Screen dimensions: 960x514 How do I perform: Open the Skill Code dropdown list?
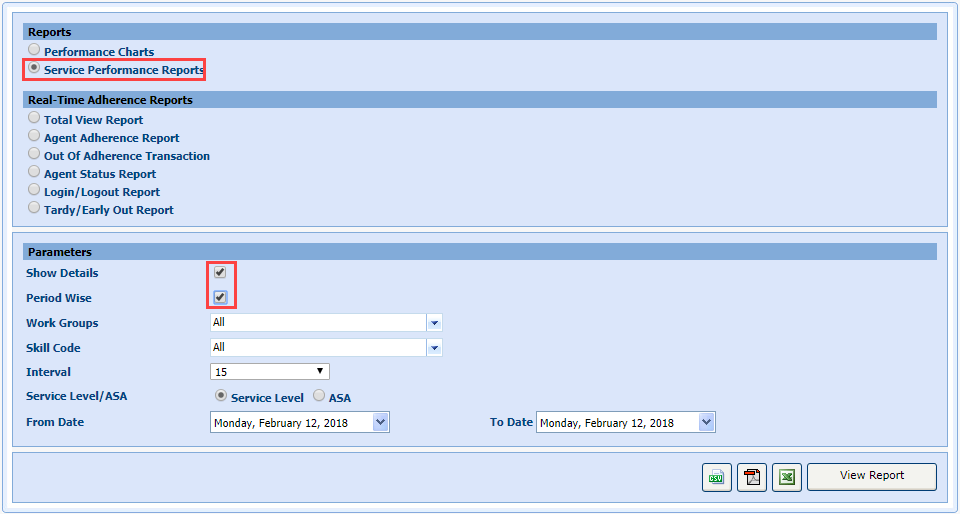434,348
